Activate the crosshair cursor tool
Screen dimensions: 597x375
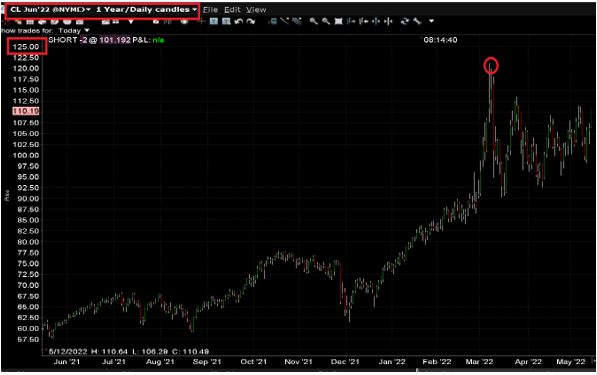click(201, 21)
